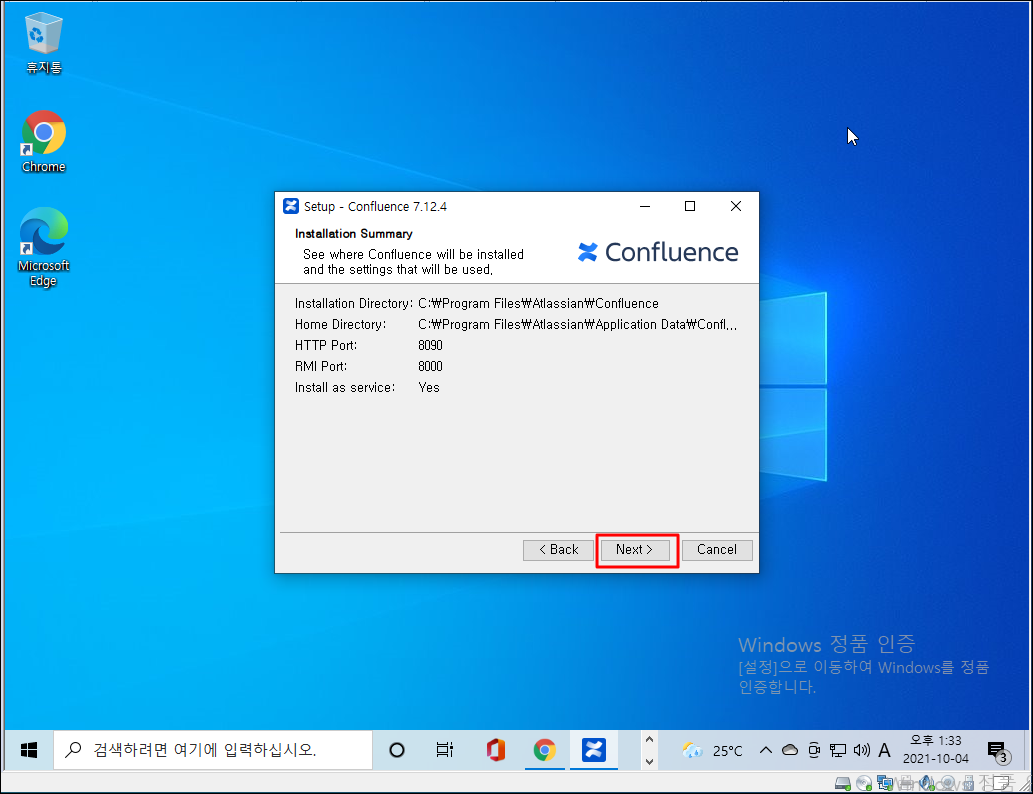1033x794 pixels.
Task: Click the Next button in Setup
Action: 634,550
